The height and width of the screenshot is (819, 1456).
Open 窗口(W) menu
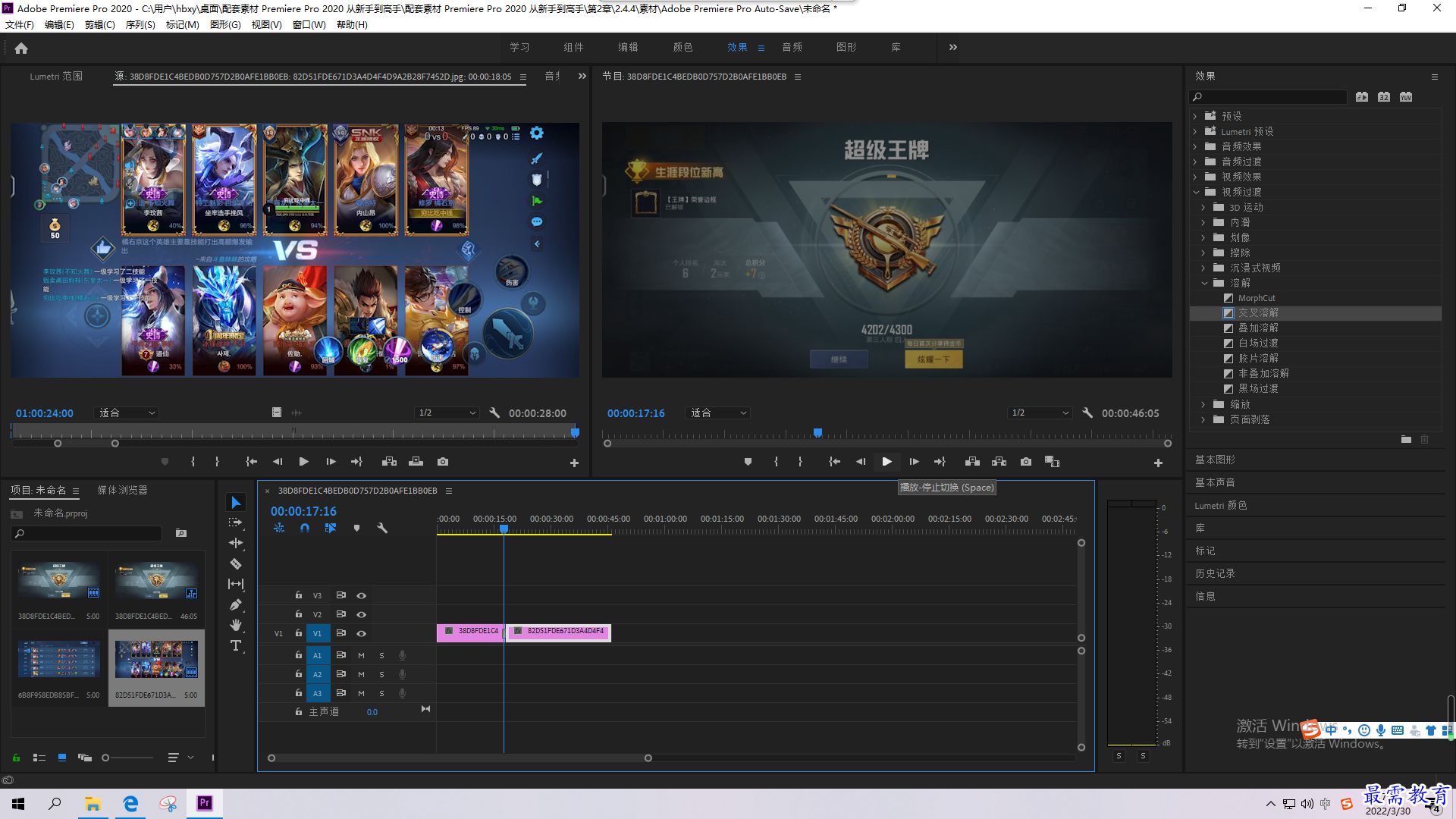click(309, 24)
